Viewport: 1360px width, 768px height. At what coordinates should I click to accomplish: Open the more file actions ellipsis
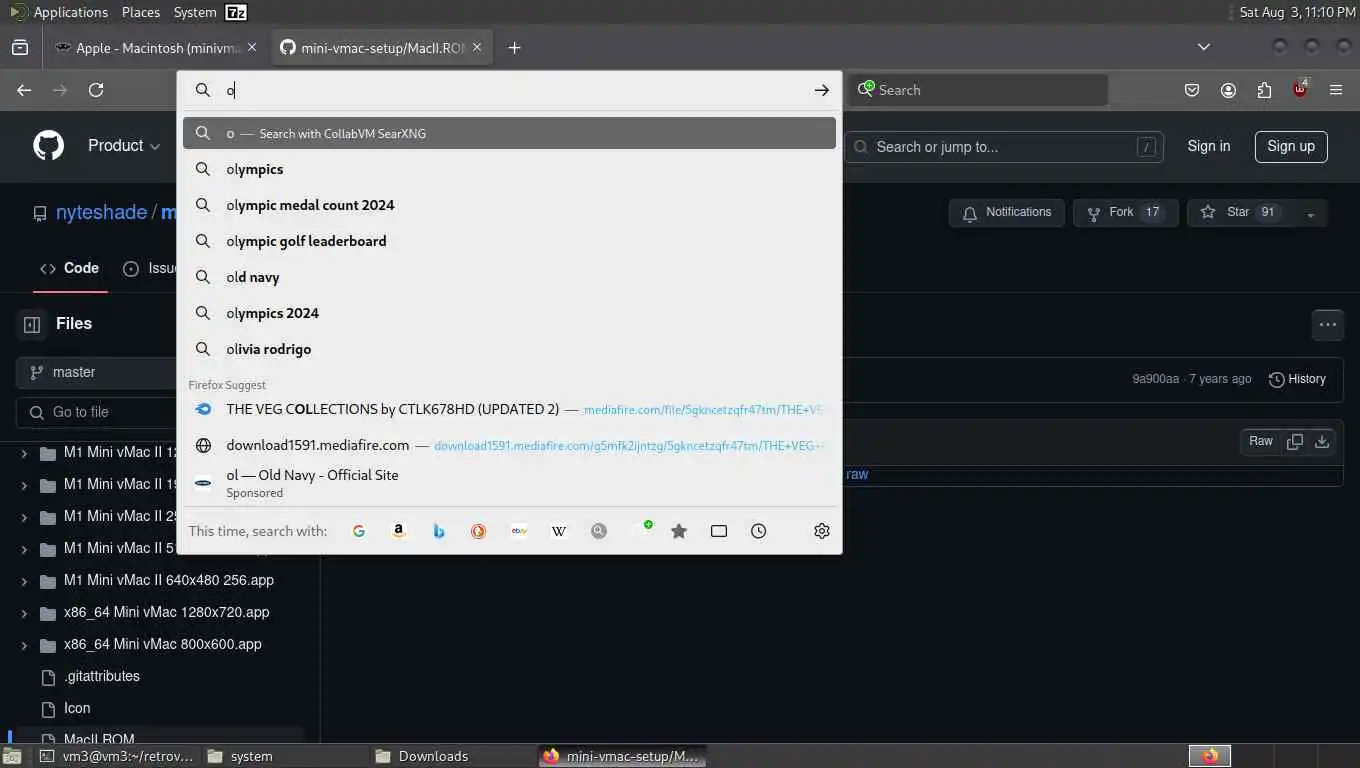click(1328, 324)
